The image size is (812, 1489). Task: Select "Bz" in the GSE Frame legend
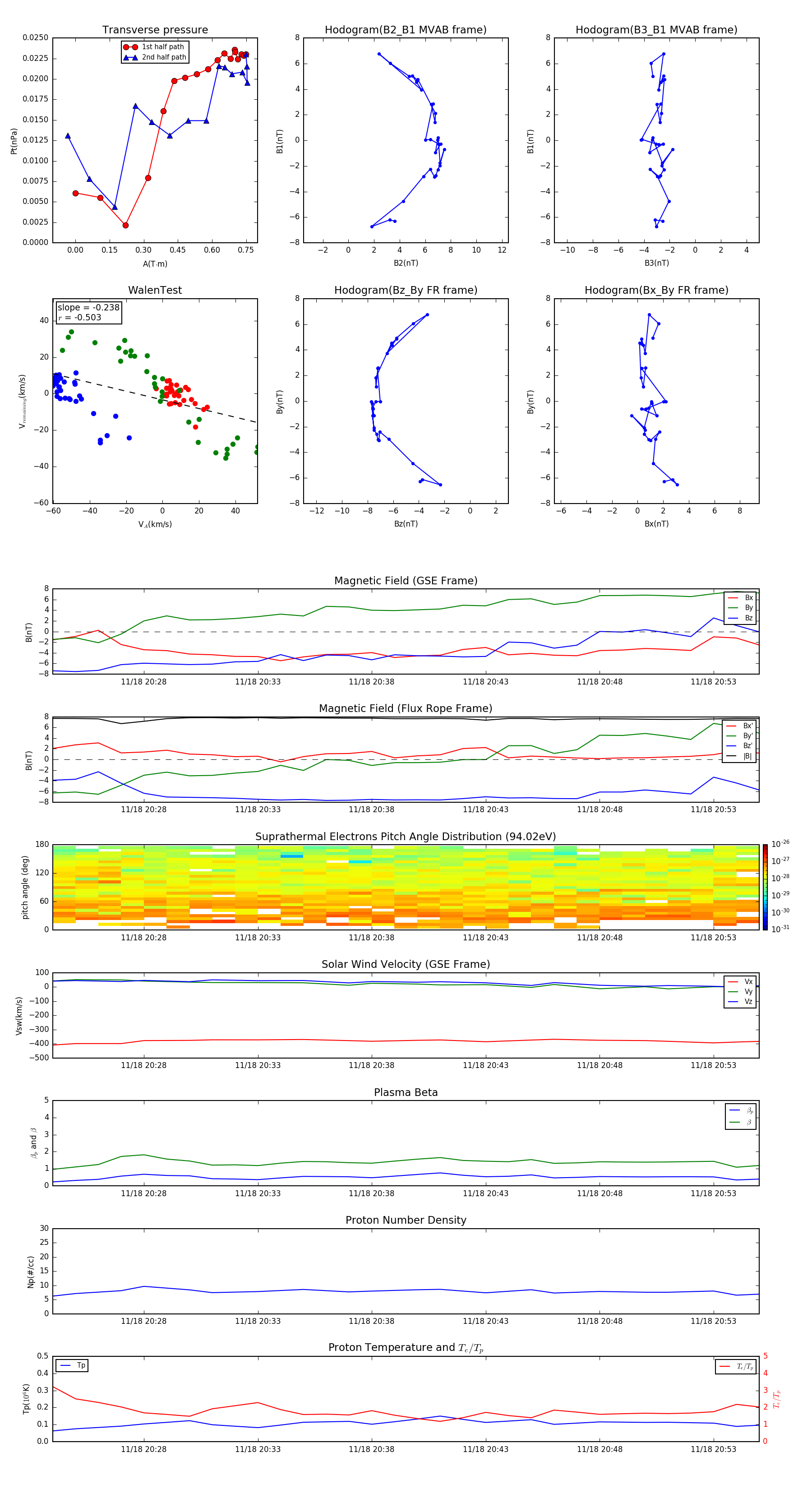point(741,618)
